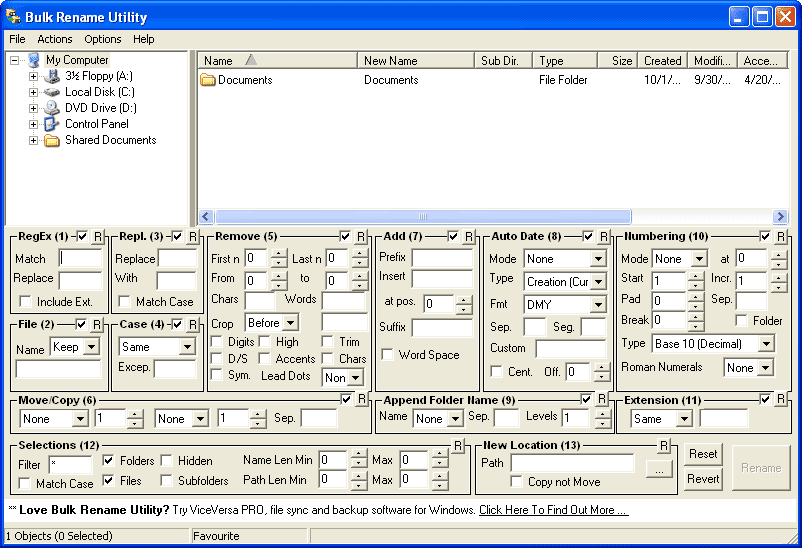Click the Selections Filter input field
Image resolution: width=802 pixels, height=548 pixels.
click(x=71, y=465)
